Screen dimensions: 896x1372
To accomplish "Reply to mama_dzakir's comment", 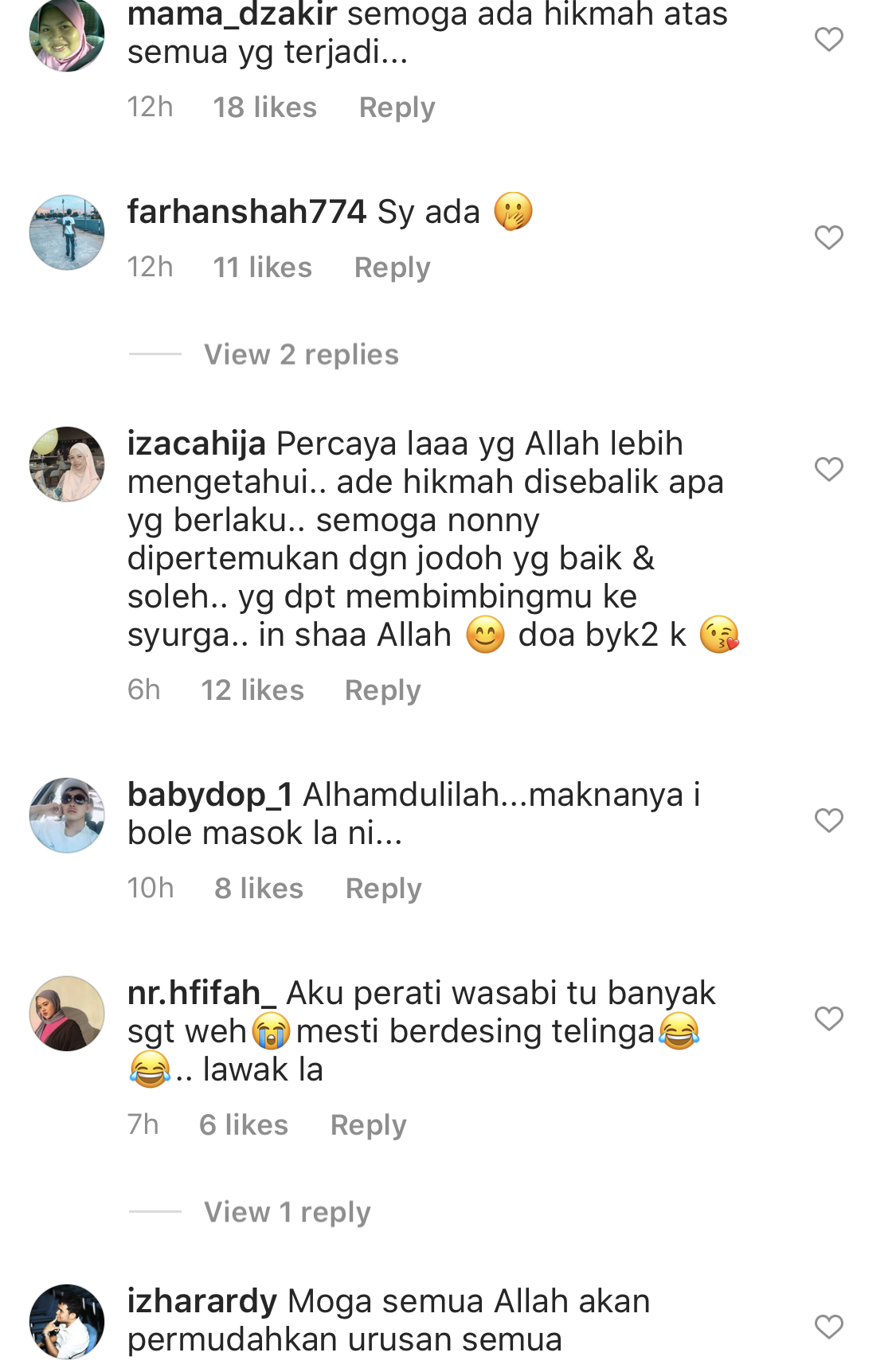I will point(397,107).
